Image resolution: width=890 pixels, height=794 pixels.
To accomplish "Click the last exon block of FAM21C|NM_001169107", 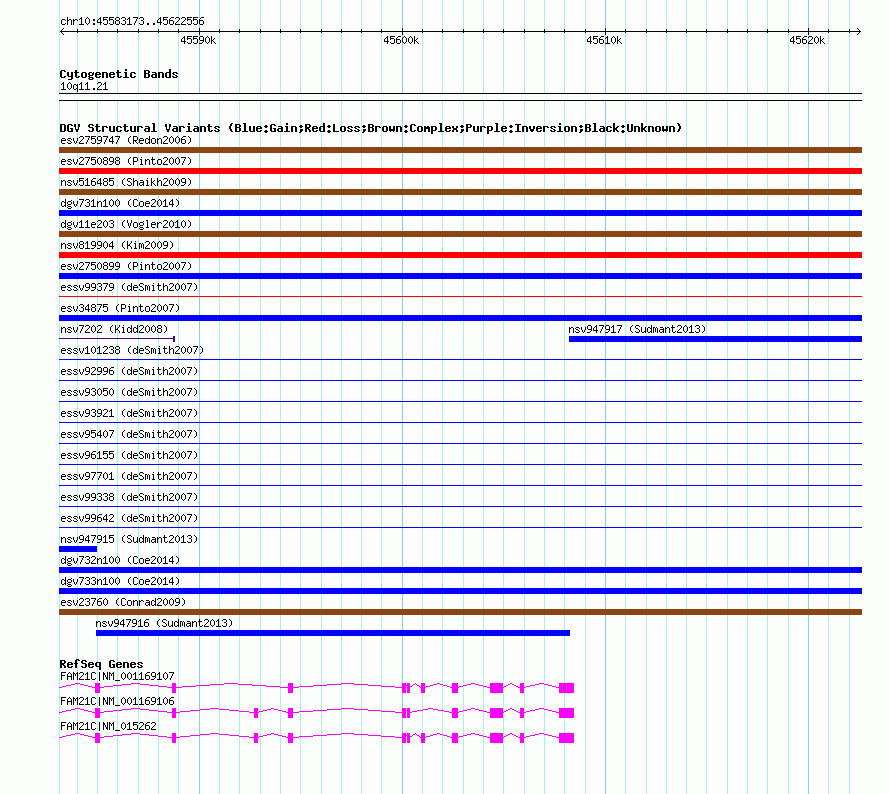I will [566, 688].
